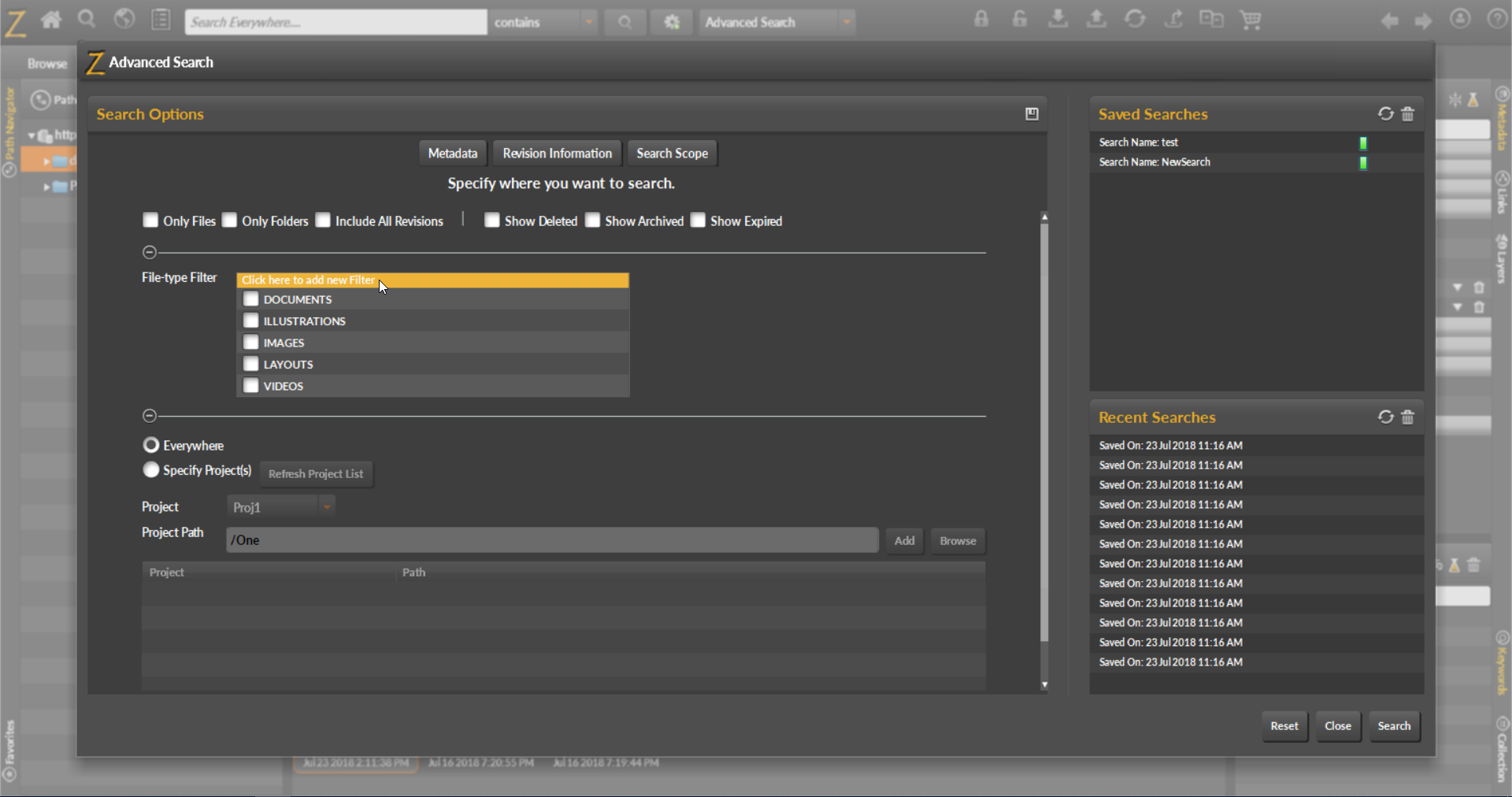Viewport: 1512px width, 797px height.
Task: Open the help question mark icon
Action: [1497, 19]
